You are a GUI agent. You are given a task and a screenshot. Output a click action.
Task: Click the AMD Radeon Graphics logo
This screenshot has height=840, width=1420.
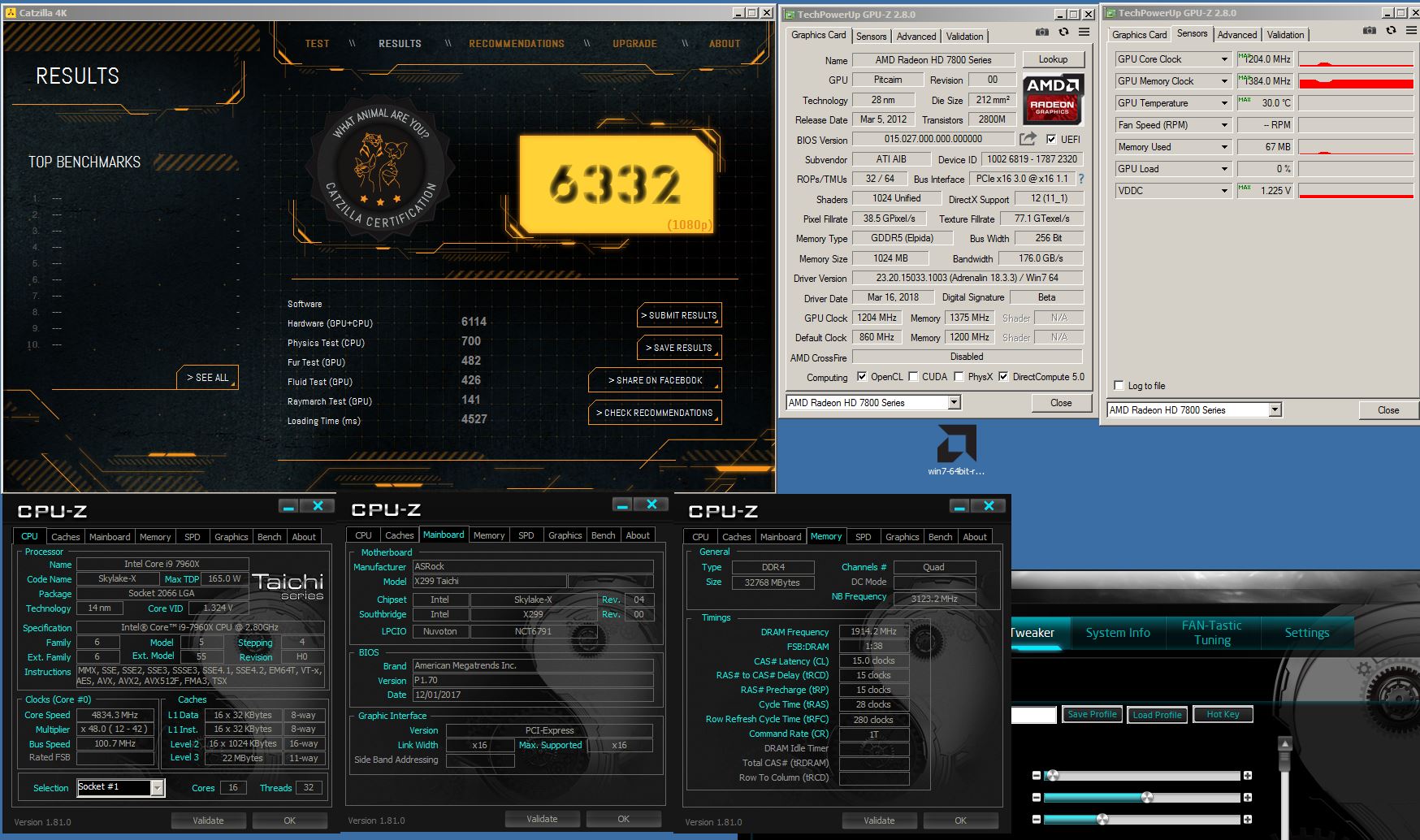tap(1053, 100)
